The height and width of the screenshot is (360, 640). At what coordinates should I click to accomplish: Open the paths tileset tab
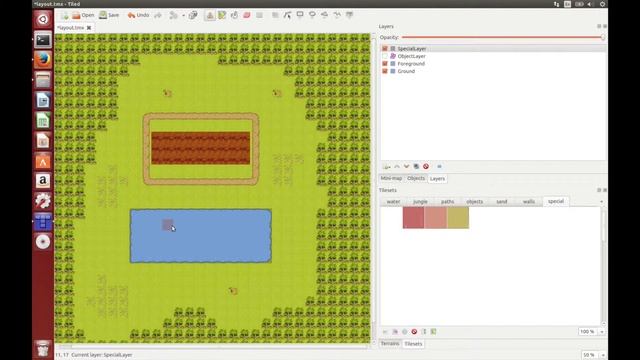tap(447, 202)
